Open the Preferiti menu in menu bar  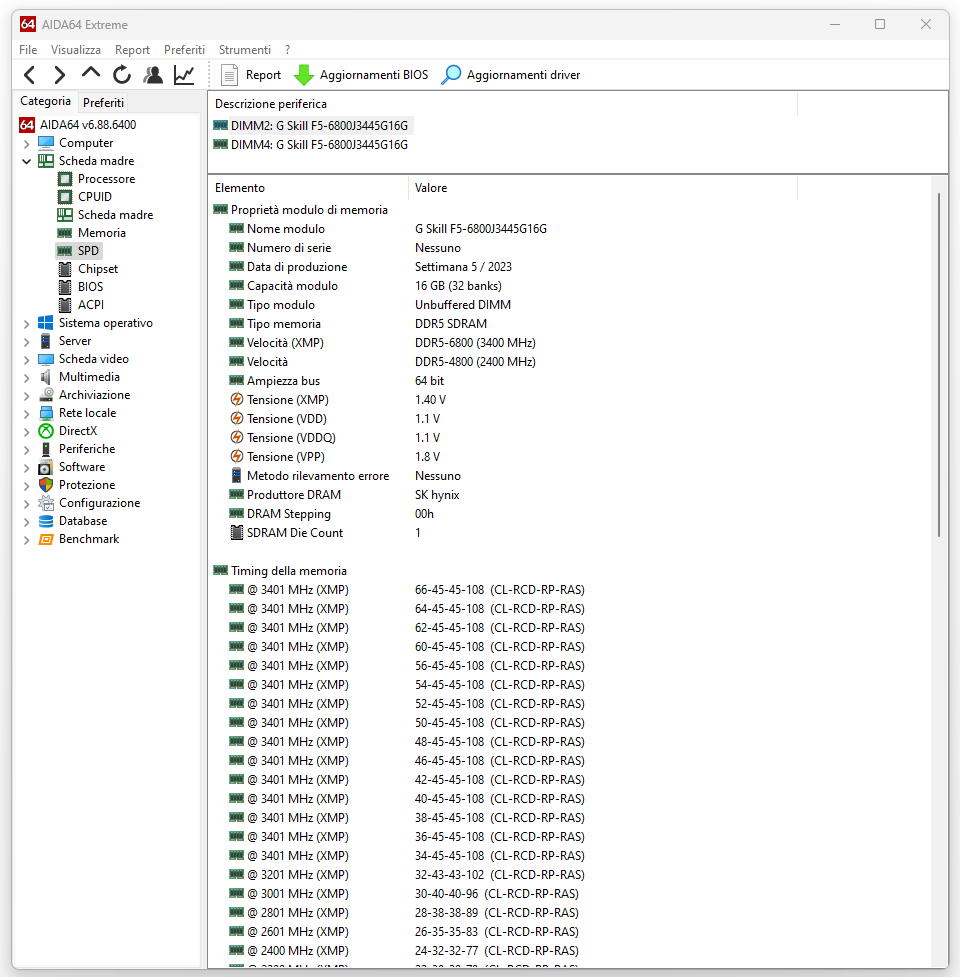pyautogui.click(x=184, y=50)
